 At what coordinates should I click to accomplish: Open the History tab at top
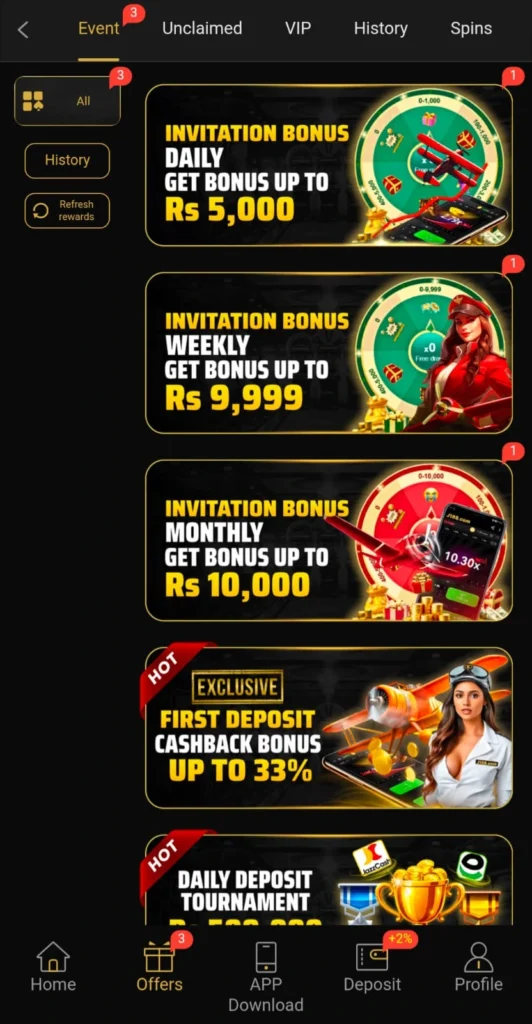[x=381, y=29]
